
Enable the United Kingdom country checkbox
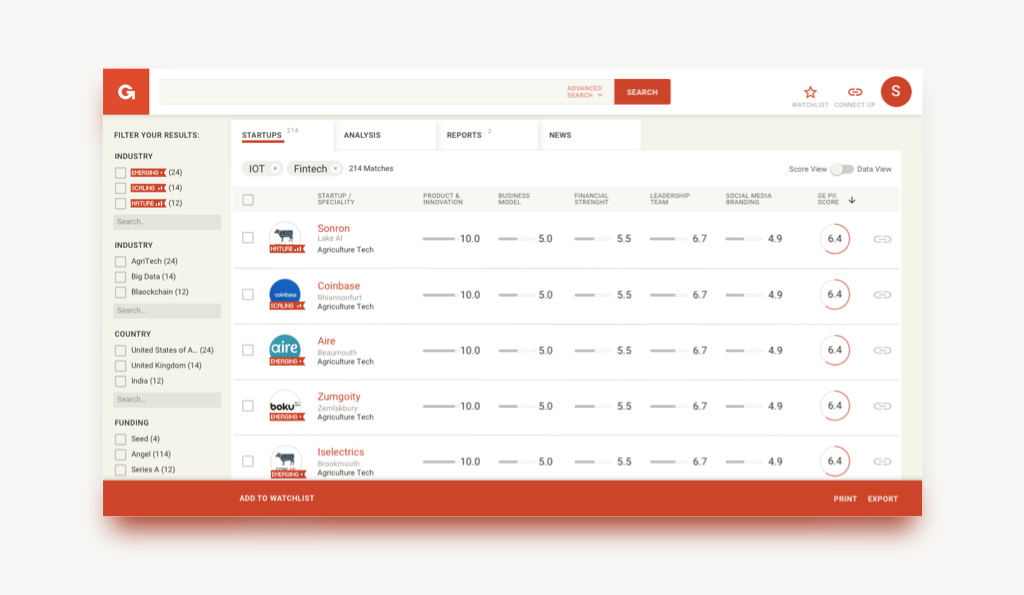[x=120, y=366]
